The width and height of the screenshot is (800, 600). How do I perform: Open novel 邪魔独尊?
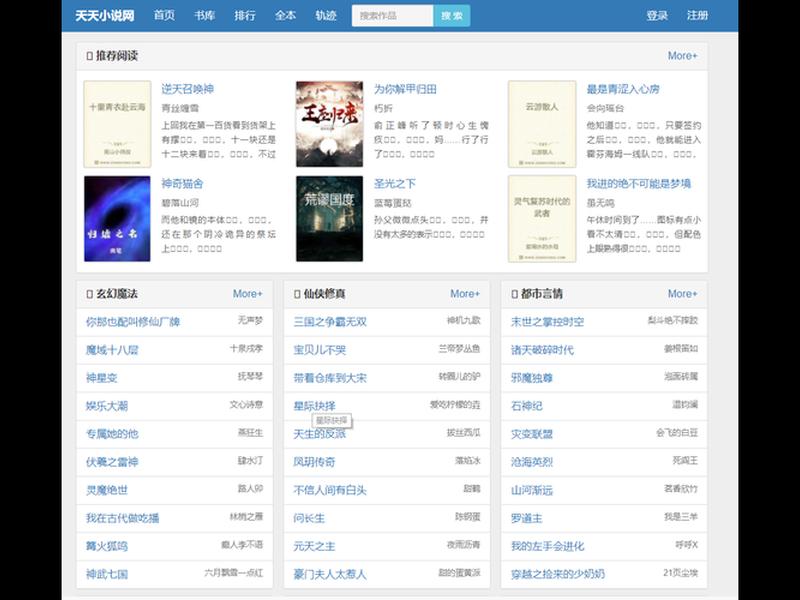532,378
